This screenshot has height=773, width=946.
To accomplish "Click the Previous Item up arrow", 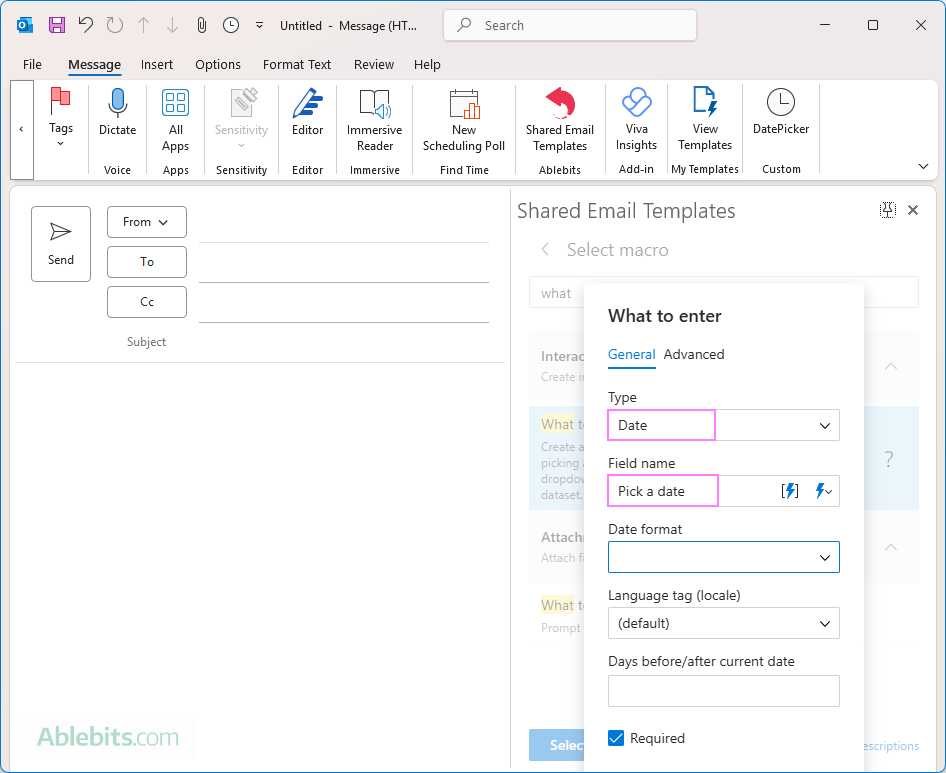I will [x=144, y=25].
